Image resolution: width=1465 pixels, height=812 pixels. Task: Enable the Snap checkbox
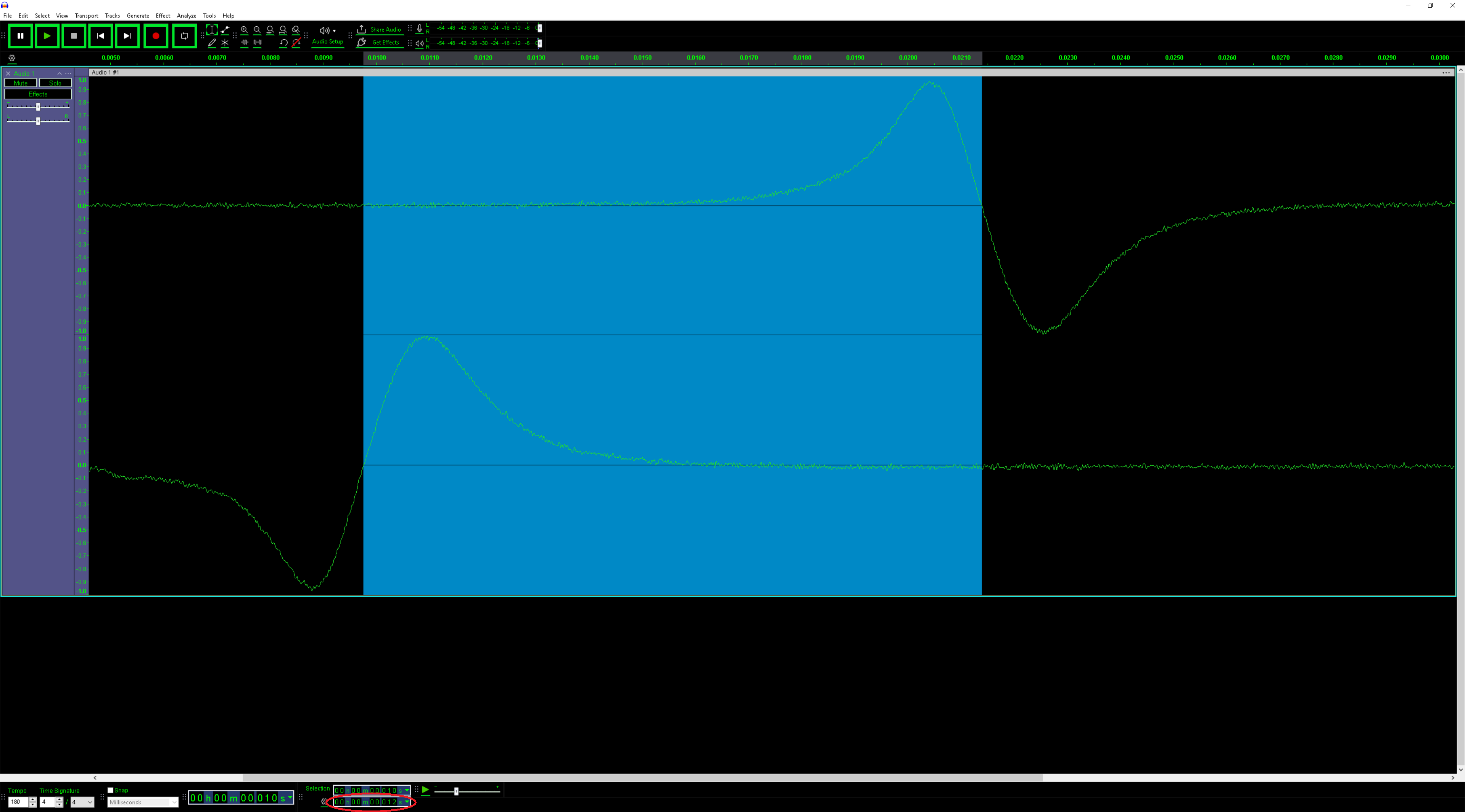coord(111,790)
